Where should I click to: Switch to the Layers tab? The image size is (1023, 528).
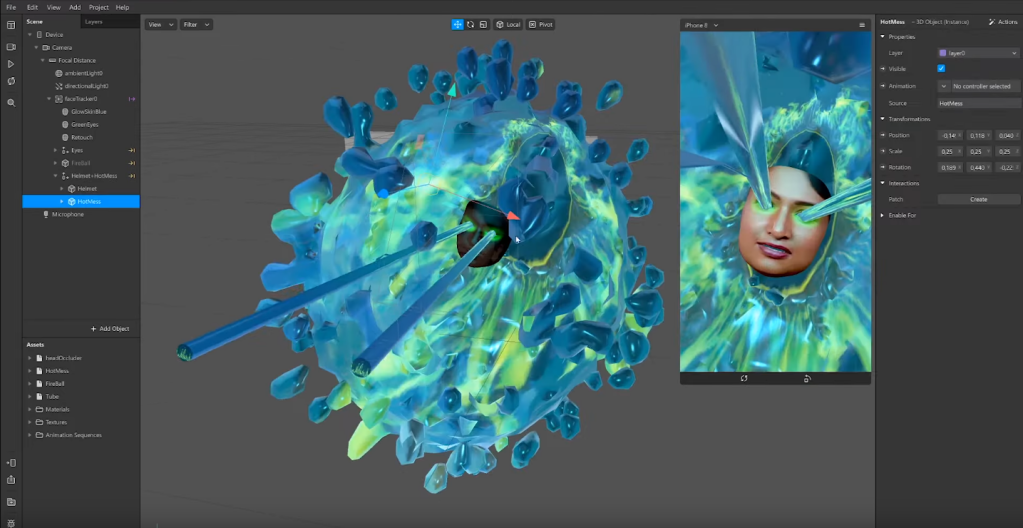94,21
